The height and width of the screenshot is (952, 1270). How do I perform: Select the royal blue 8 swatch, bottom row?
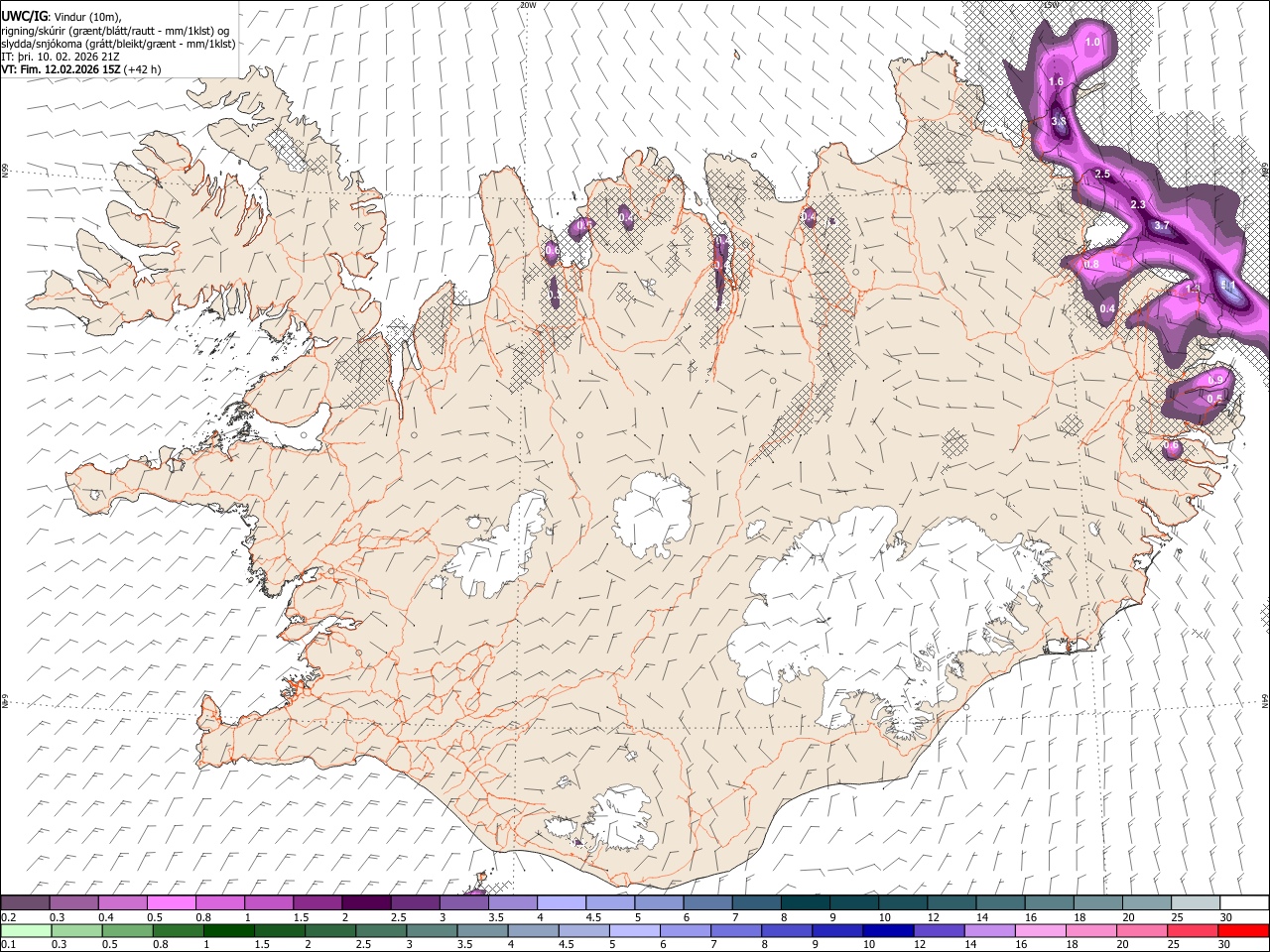pyautogui.click(x=786, y=930)
